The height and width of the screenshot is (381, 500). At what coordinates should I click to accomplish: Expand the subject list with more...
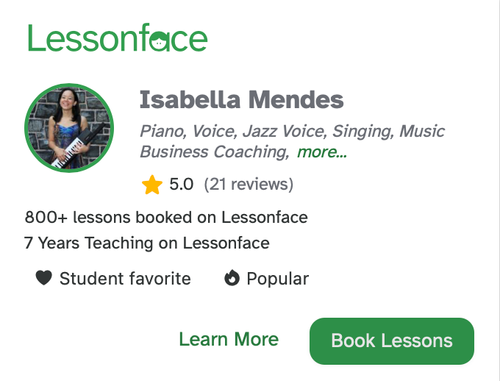(322, 152)
